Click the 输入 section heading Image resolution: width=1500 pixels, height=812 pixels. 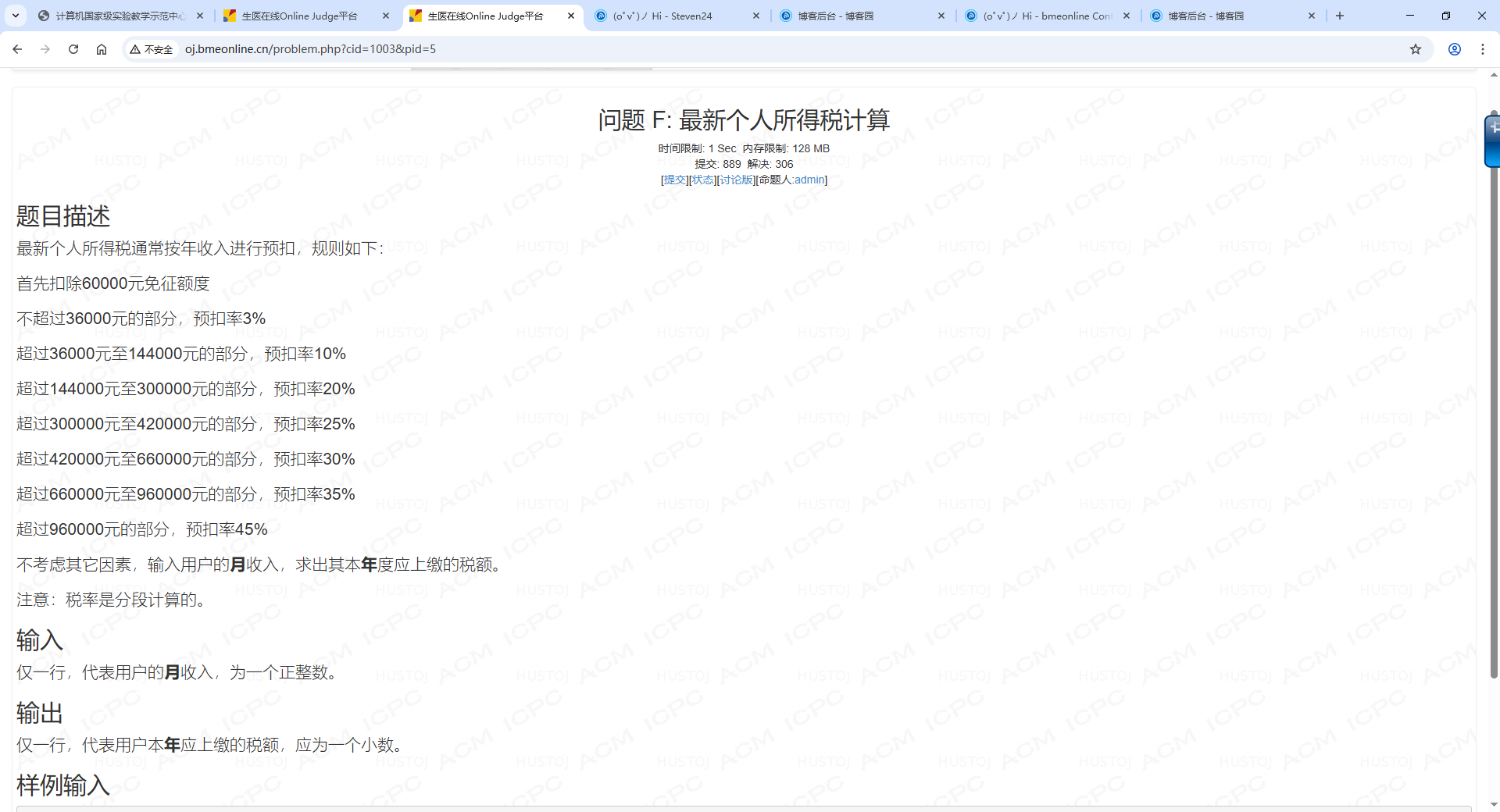(x=39, y=640)
